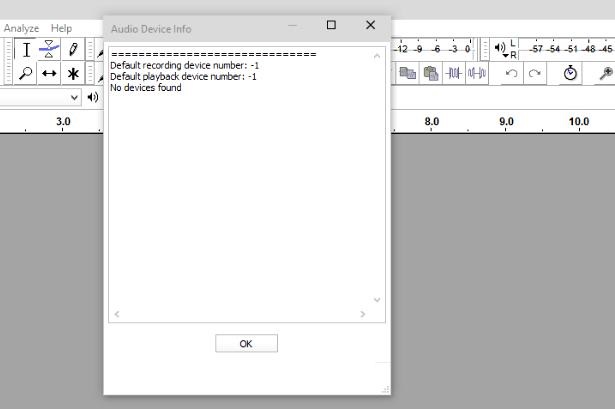Viewport: 615px width, 409px height.
Task: Click the 'No devices found' text line
Action: pyautogui.click(x=146, y=87)
